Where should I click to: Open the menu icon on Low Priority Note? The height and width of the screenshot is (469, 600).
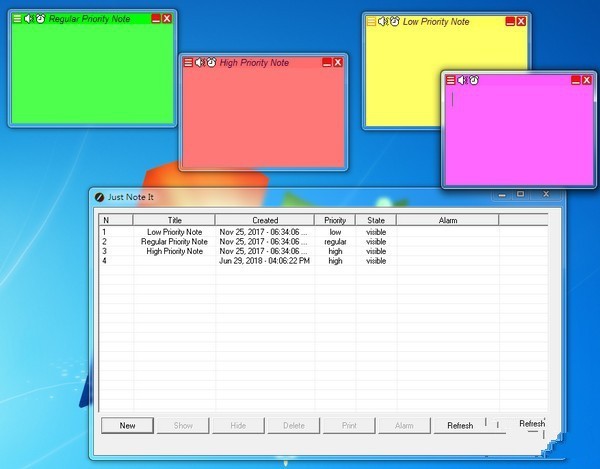(371, 21)
